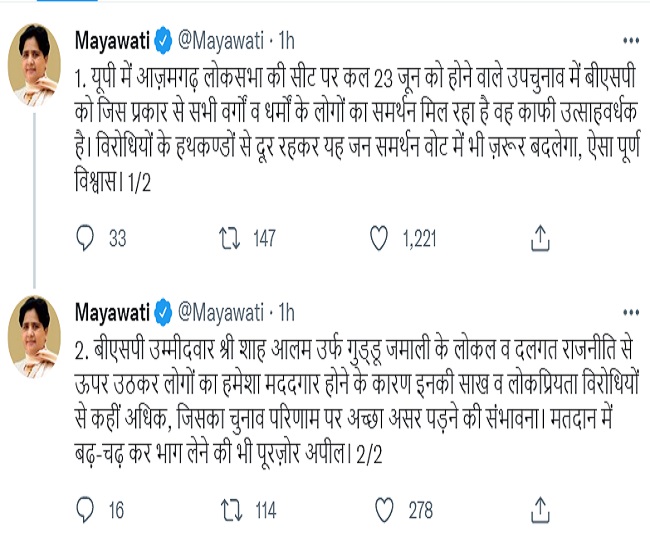Open the first tweet's 1h timestamp
This screenshot has width=650, height=540.
tap(285, 42)
